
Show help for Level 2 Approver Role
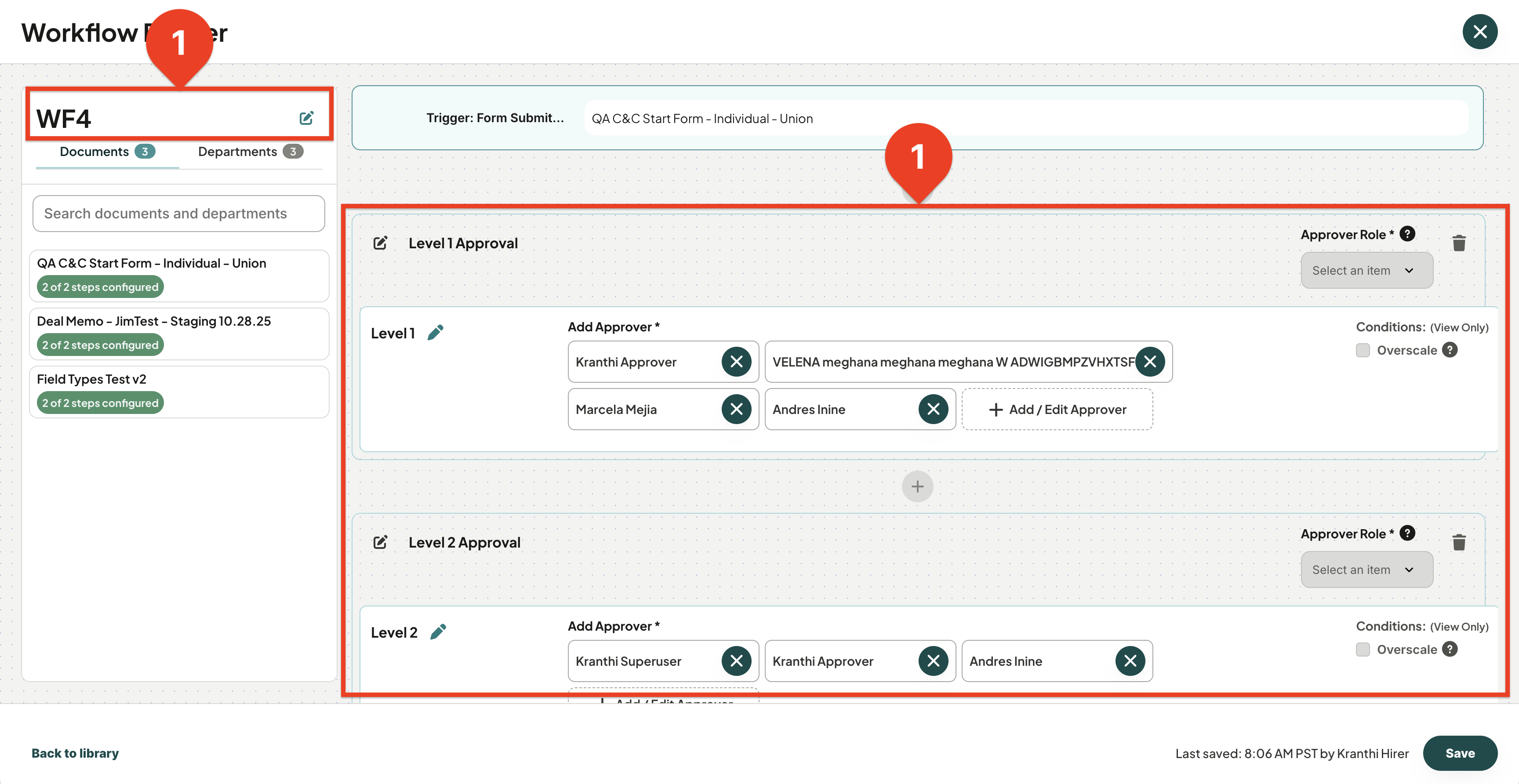(1407, 534)
